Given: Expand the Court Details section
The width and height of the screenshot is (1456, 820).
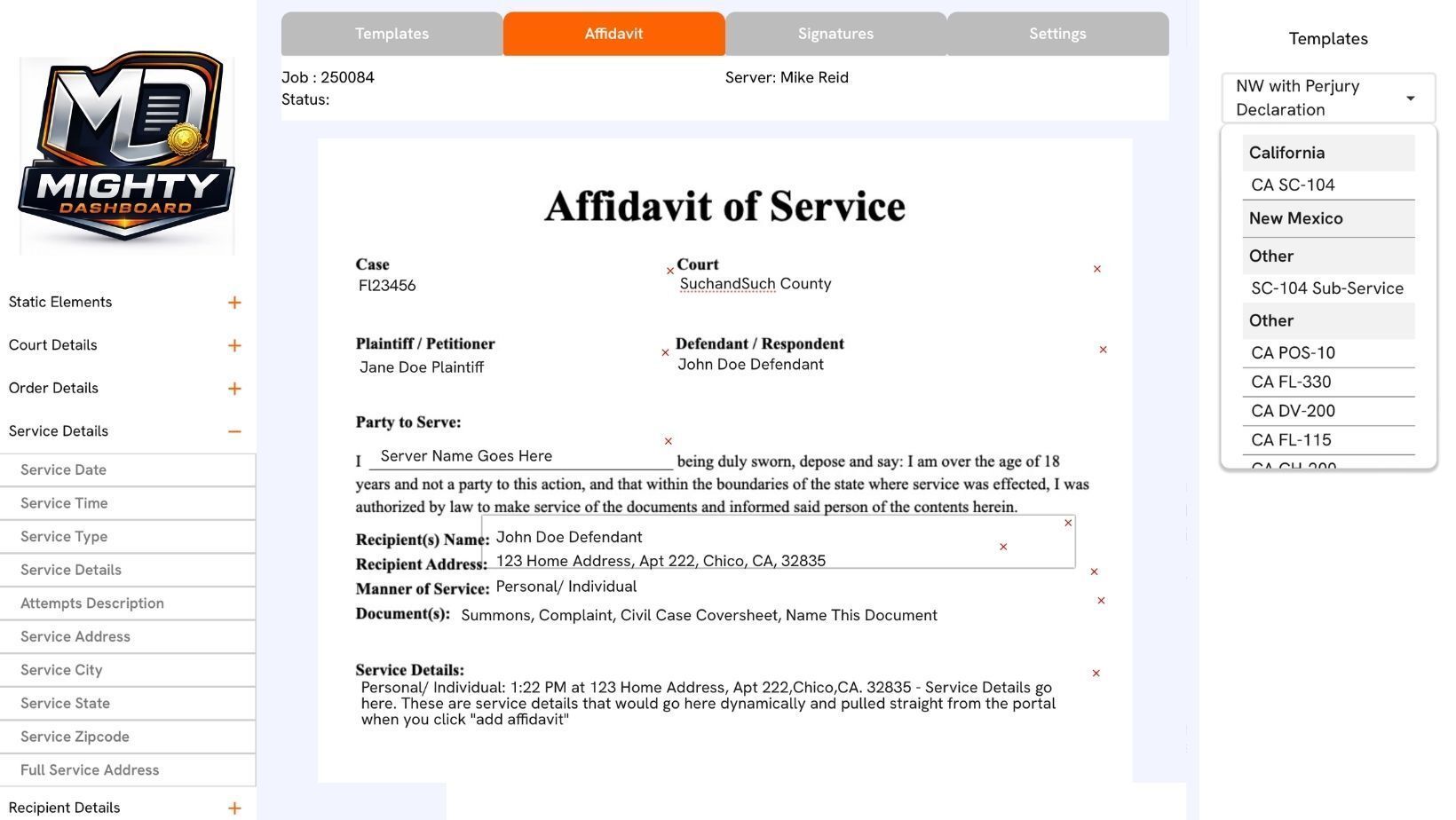Looking at the screenshot, I should point(234,345).
